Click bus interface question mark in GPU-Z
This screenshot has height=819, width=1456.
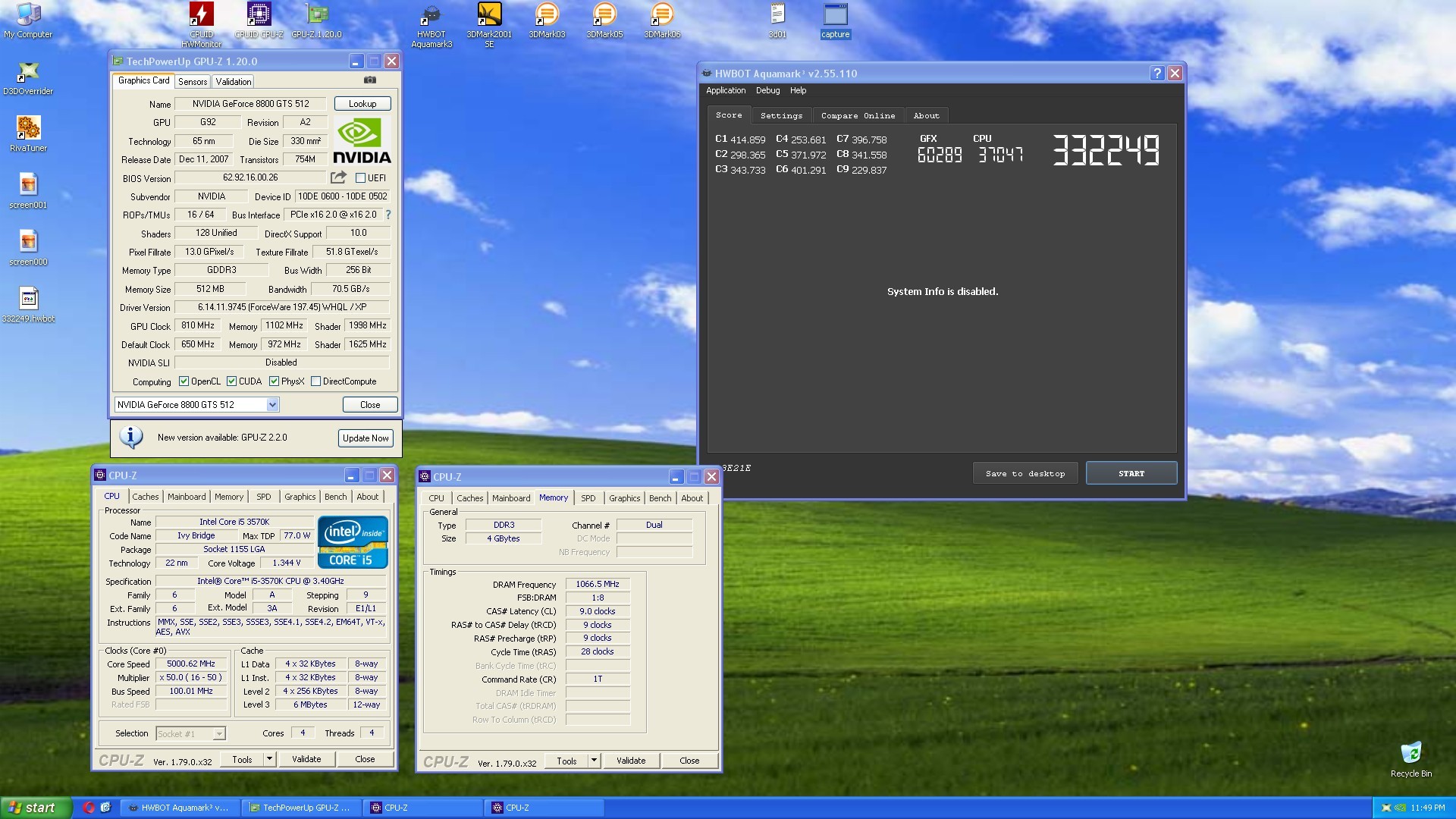(x=388, y=215)
